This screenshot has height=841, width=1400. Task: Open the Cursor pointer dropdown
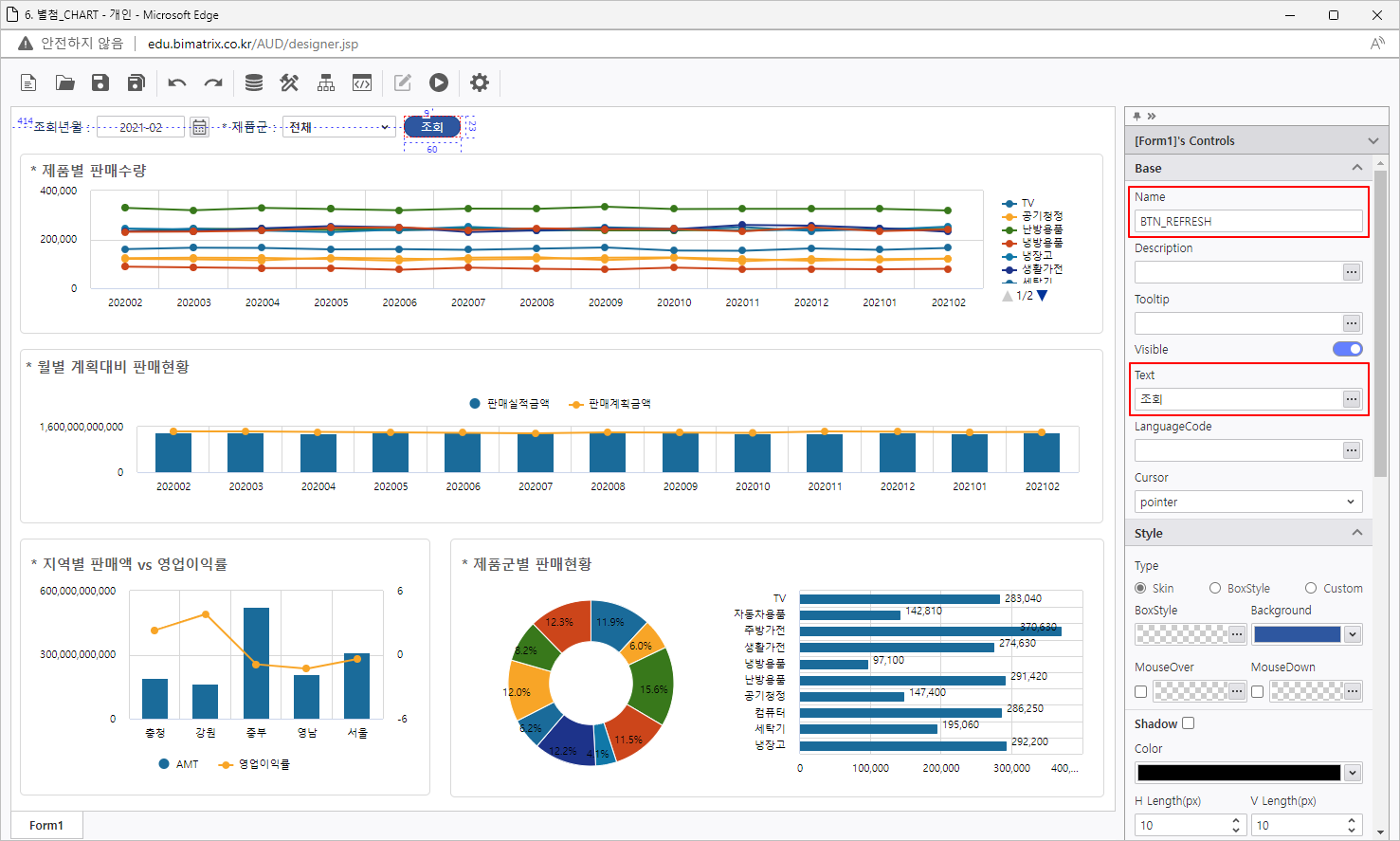point(1247,502)
